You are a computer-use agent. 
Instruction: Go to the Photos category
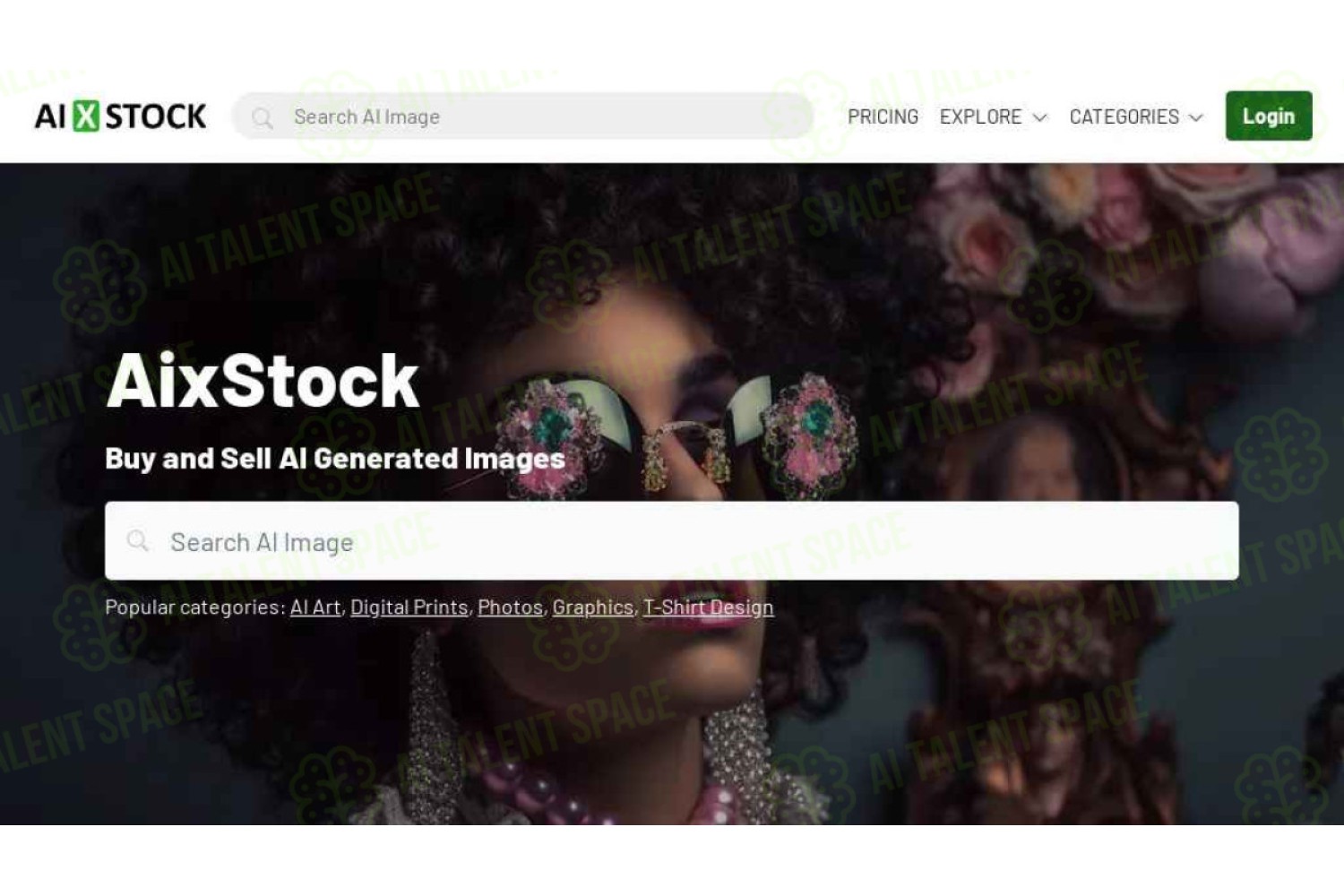coord(510,607)
